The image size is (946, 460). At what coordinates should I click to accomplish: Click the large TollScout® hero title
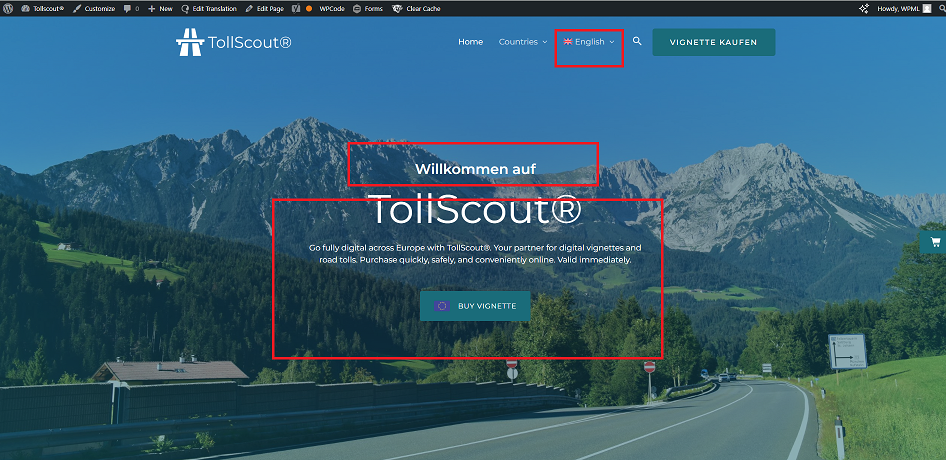click(477, 210)
